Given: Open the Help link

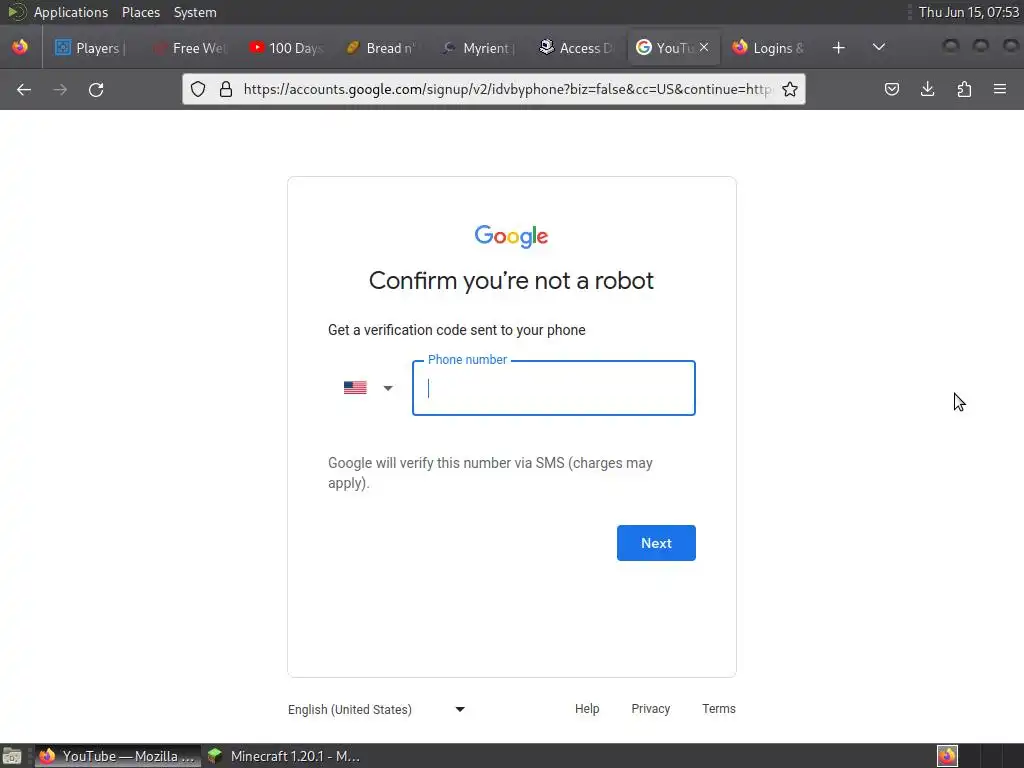Looking at the screenshot, I should coord(587,709).
